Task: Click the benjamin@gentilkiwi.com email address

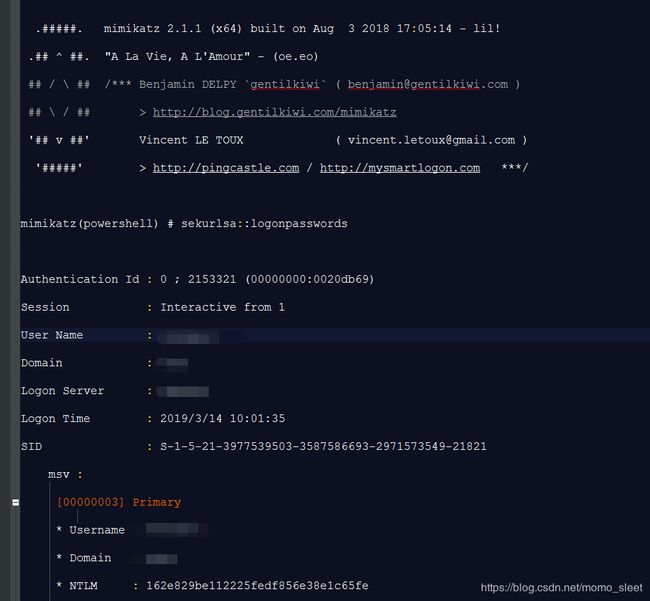Action: 428,85
